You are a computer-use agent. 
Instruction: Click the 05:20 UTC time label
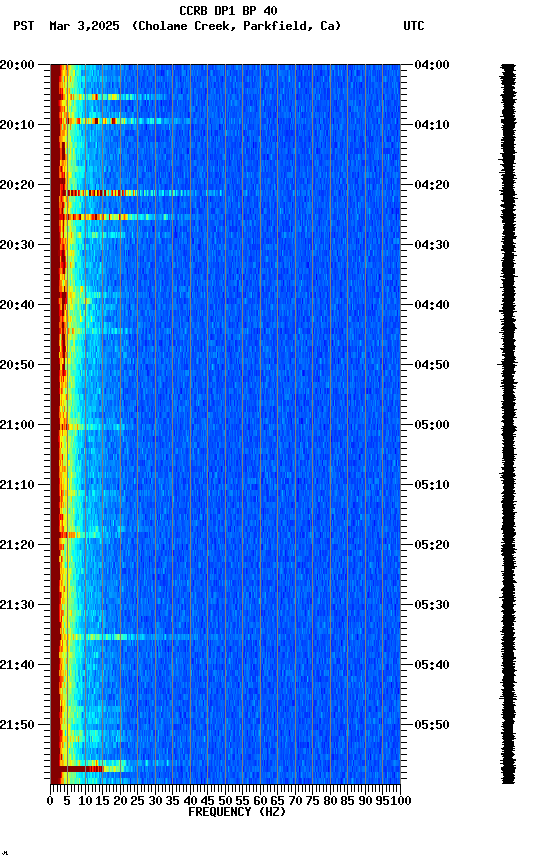click(432, 545)
